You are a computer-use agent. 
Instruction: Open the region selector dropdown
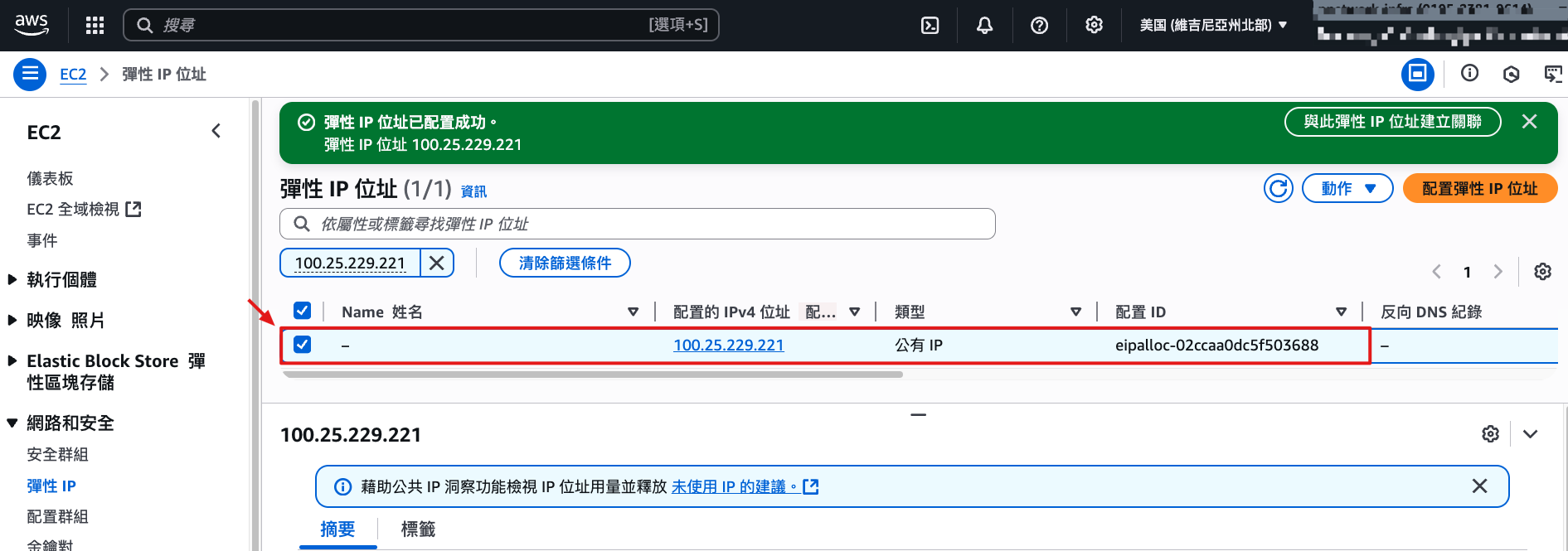[x=1212, y=26]
